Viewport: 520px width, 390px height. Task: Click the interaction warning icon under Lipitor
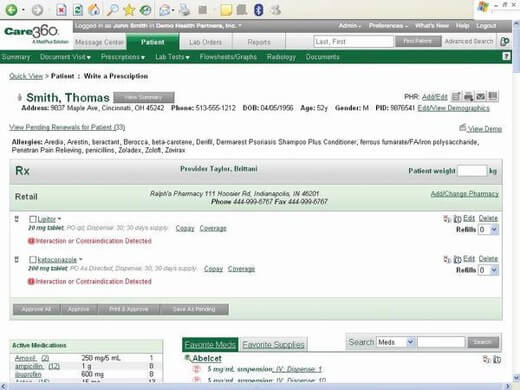31,241
